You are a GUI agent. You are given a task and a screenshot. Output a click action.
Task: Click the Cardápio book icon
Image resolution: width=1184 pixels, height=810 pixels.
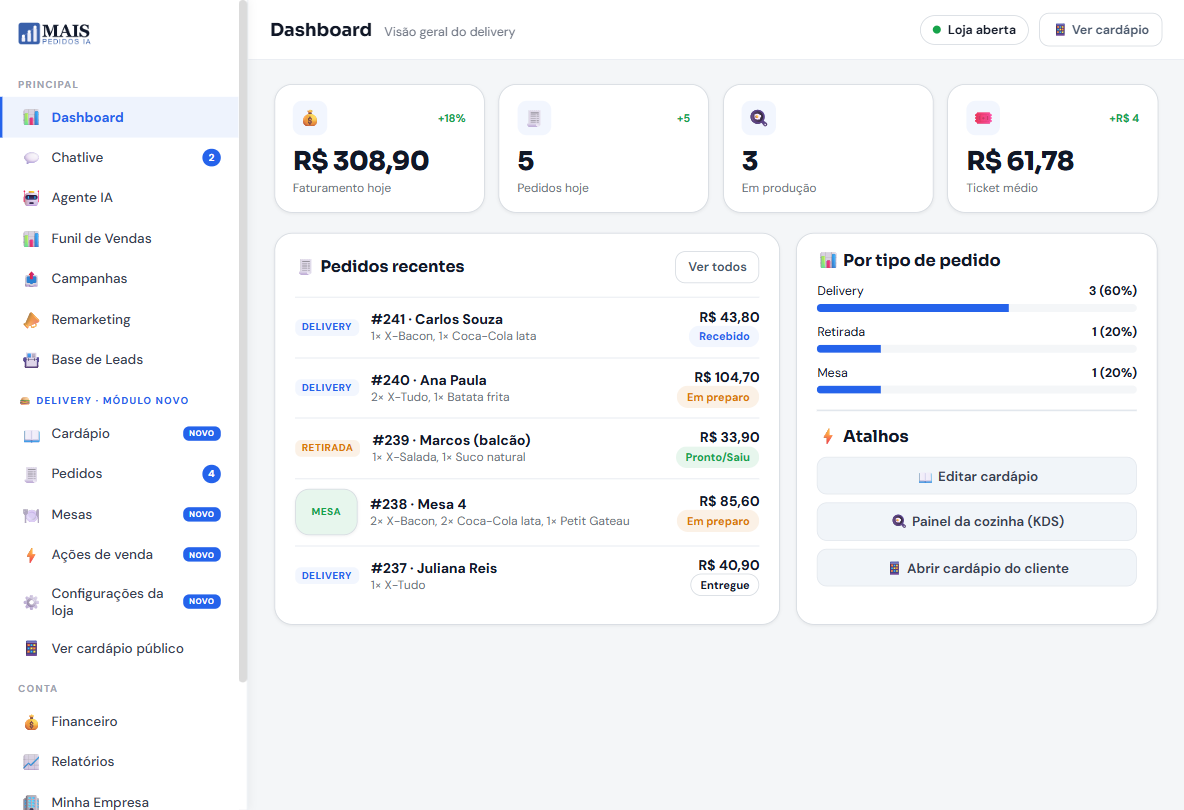[x=31, y=434]
